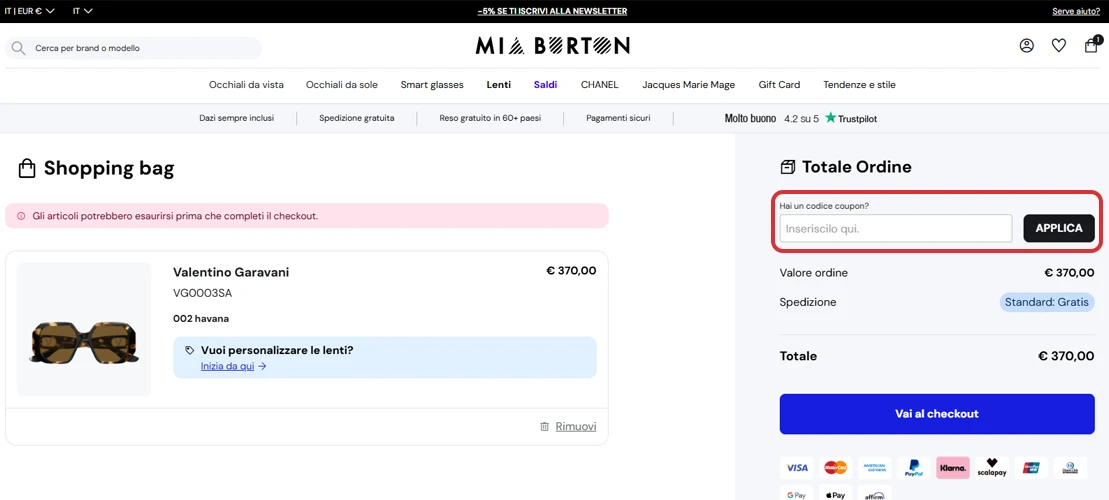Click the Pagamenti sicuri text
1109x500 pixels.
618,118
